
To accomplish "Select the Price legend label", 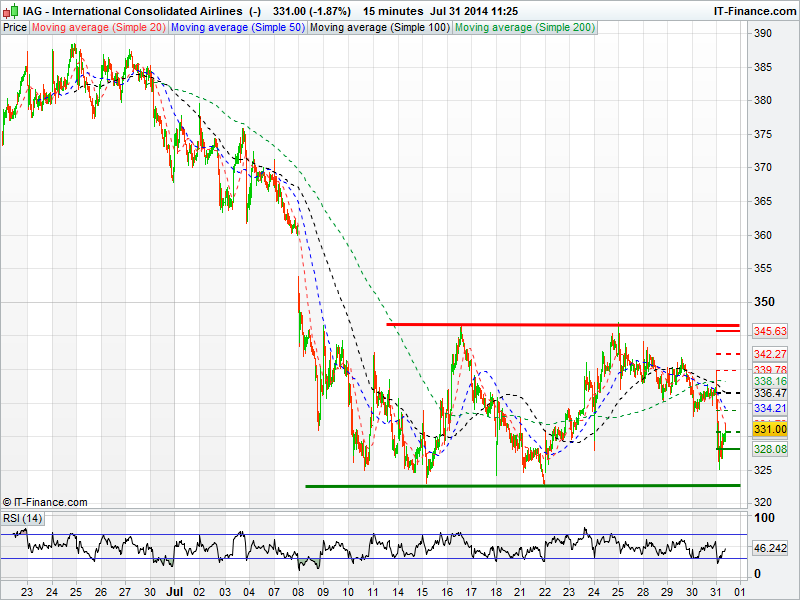I will [15, 27].
